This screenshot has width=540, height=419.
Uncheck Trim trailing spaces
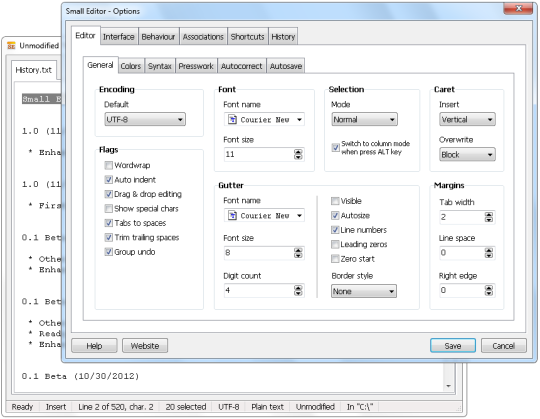click(x=108, y=238)
